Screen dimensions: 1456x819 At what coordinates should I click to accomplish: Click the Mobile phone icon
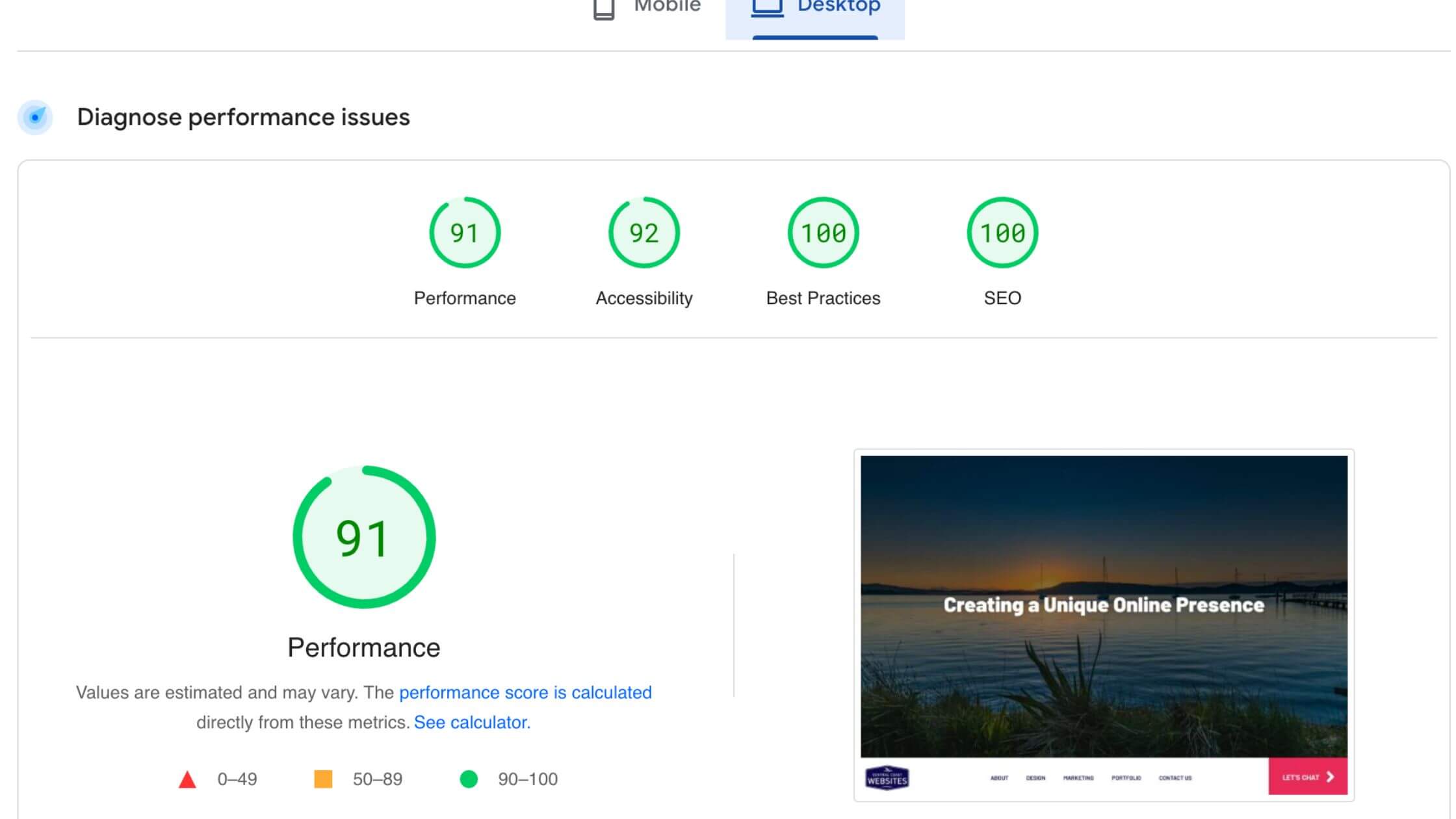click(x=604, y=9)
